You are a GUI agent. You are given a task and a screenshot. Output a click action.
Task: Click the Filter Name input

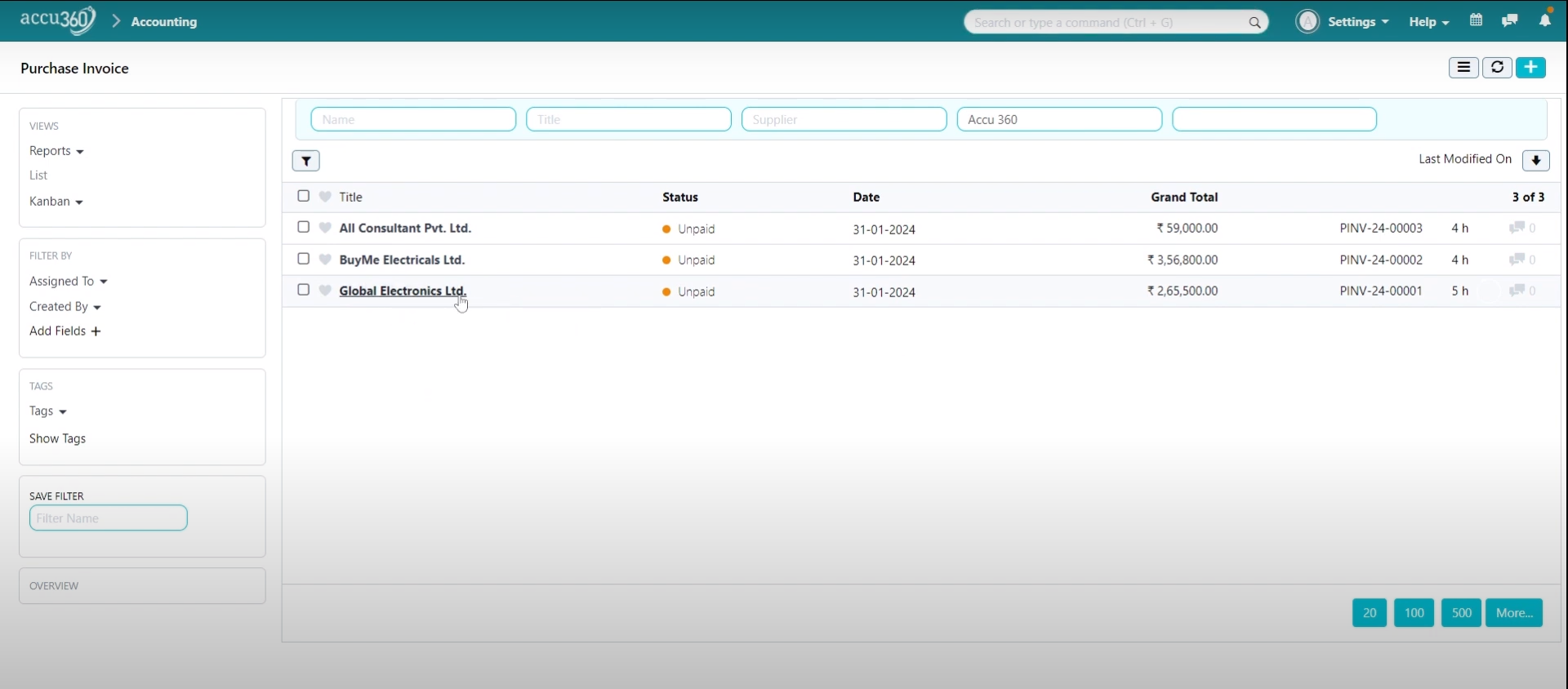[109, 518]
